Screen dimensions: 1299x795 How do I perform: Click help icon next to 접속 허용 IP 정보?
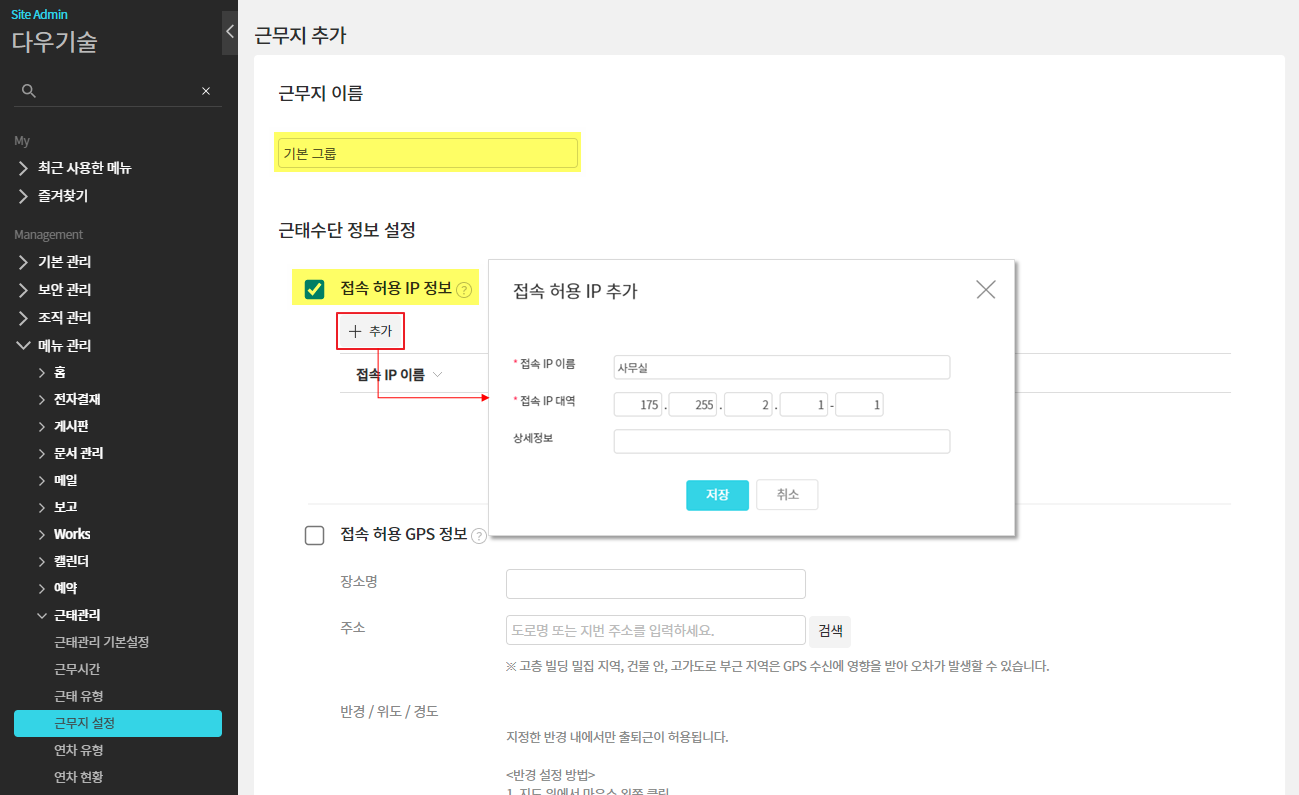pyautogui.click(x=464, y=291)
